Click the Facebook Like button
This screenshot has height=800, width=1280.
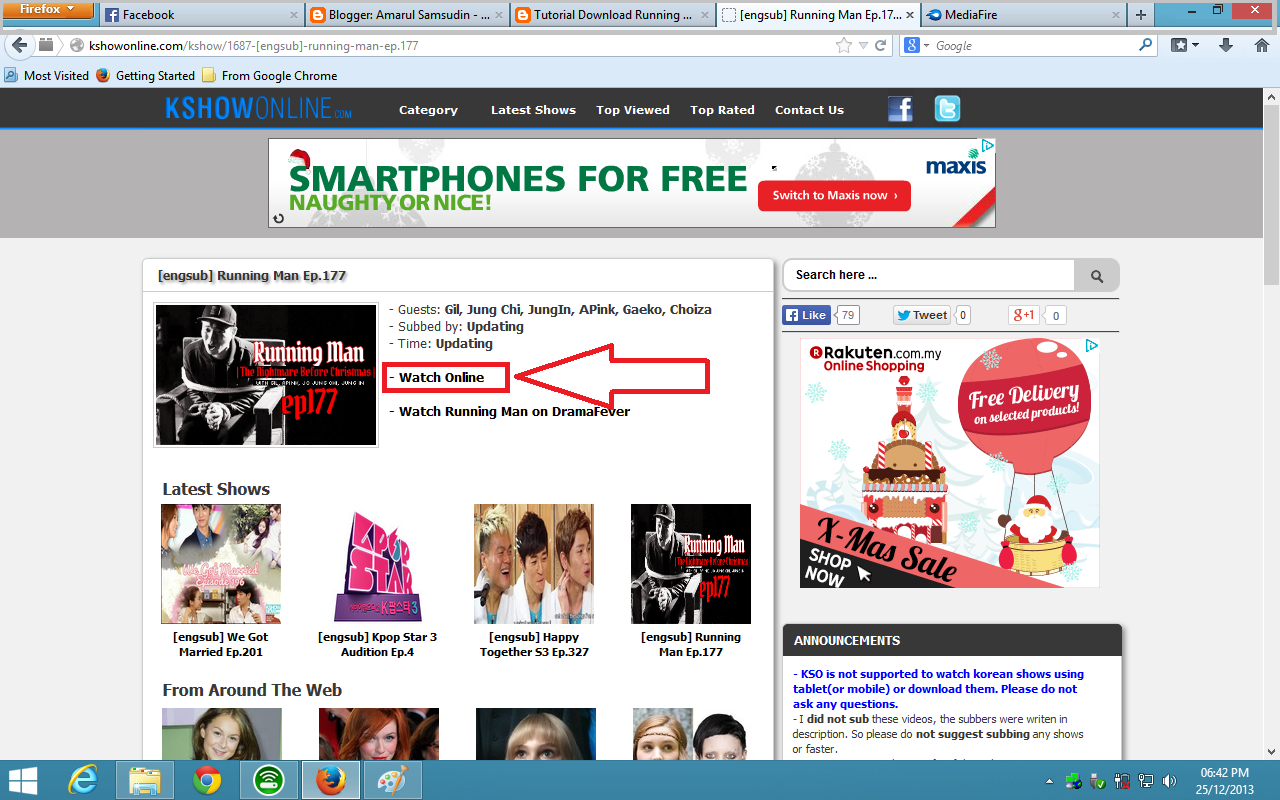pyautogui.click(x=806, y=315)
